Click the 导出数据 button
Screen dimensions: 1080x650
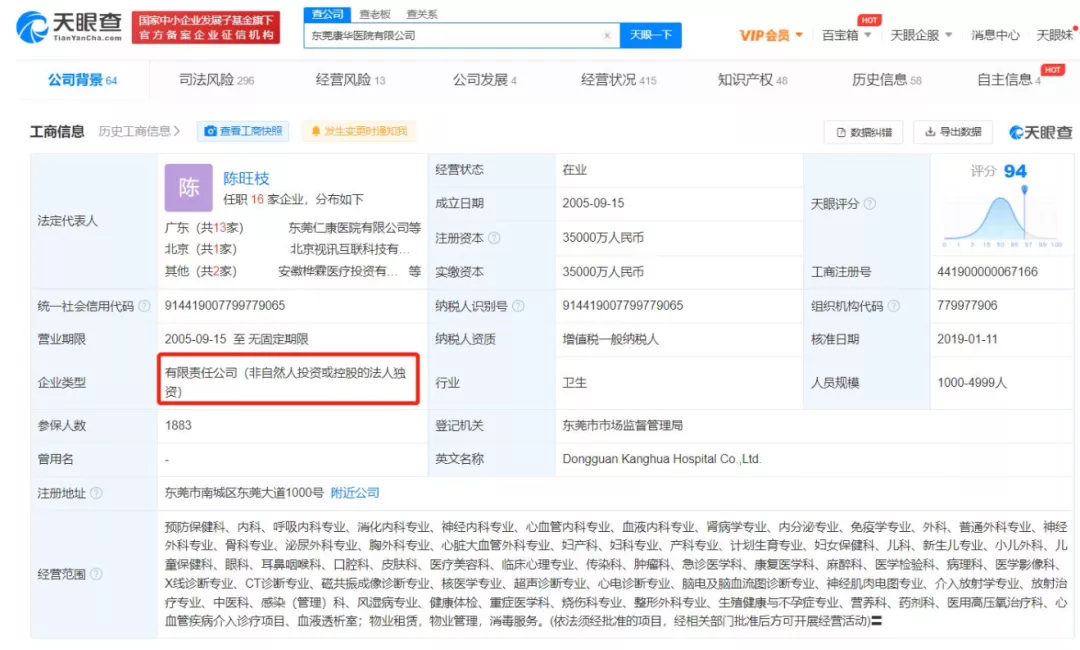953,131
